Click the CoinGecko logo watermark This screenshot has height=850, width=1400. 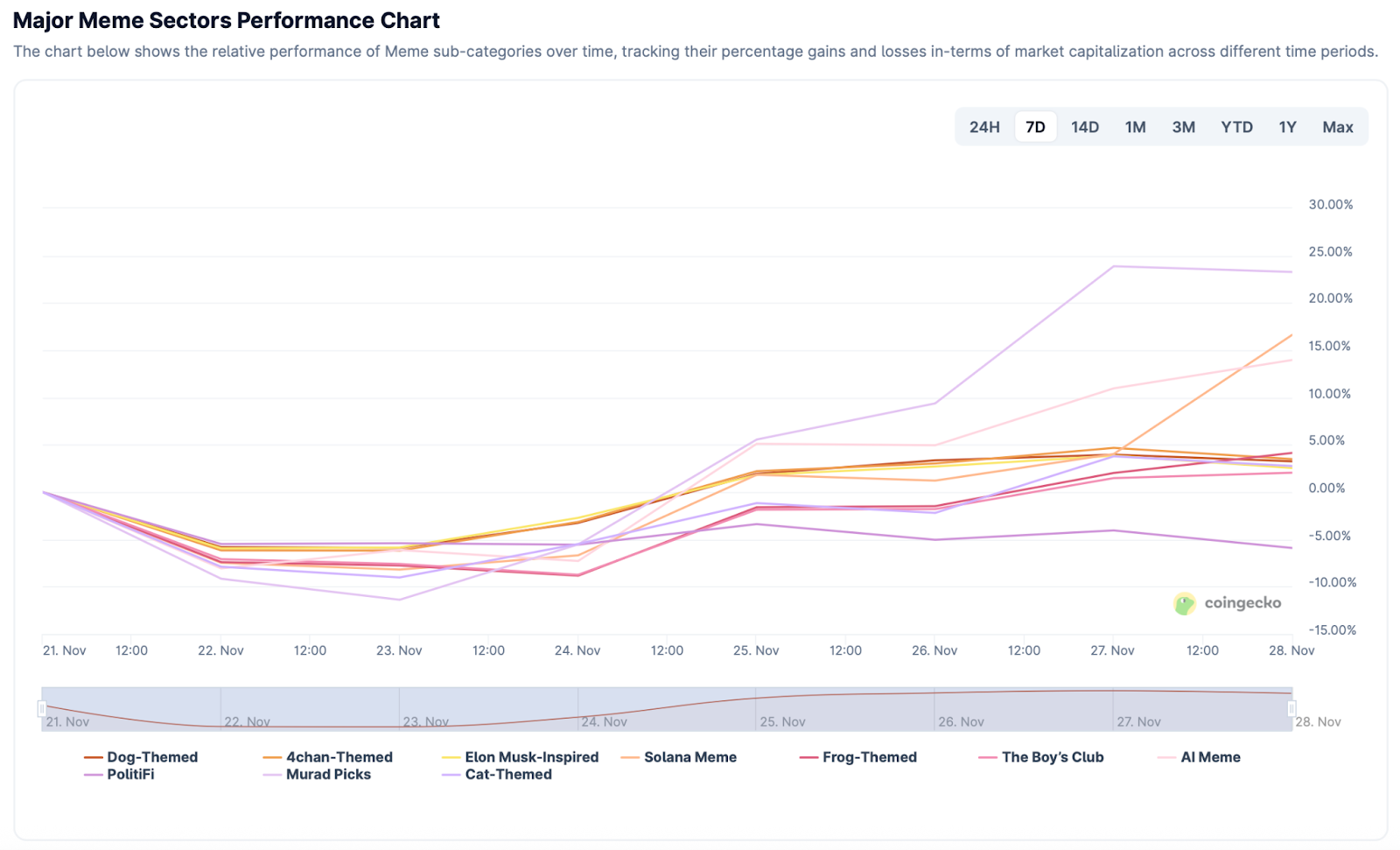coord(1227,603)
